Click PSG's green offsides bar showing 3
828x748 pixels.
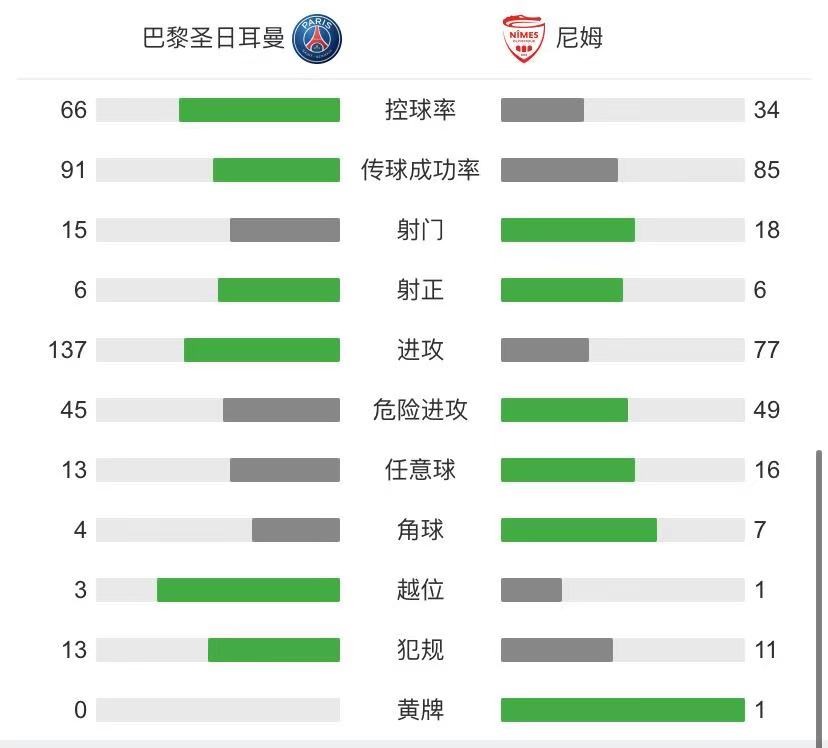[248, 590]
